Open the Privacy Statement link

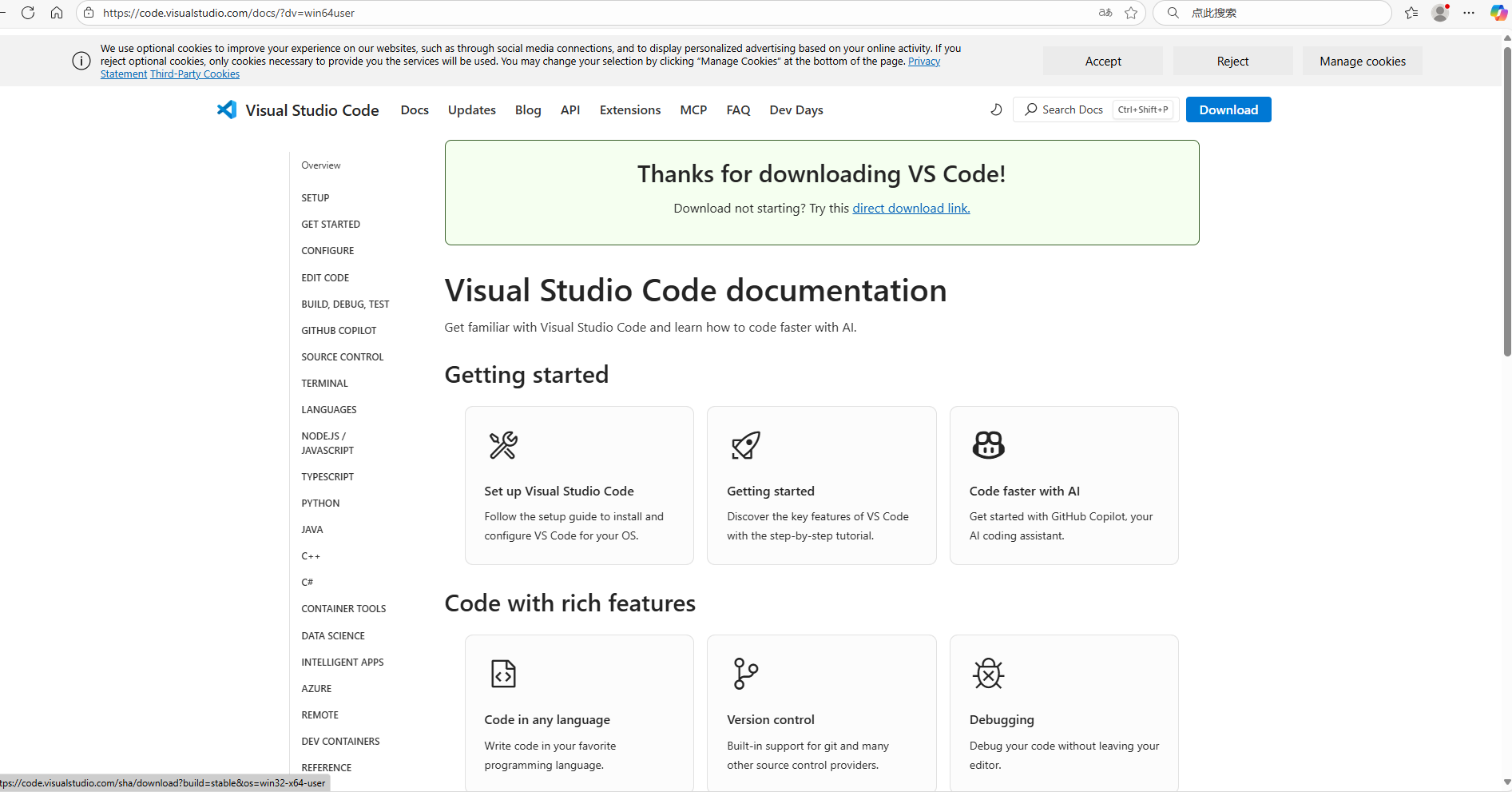[924, 62]
